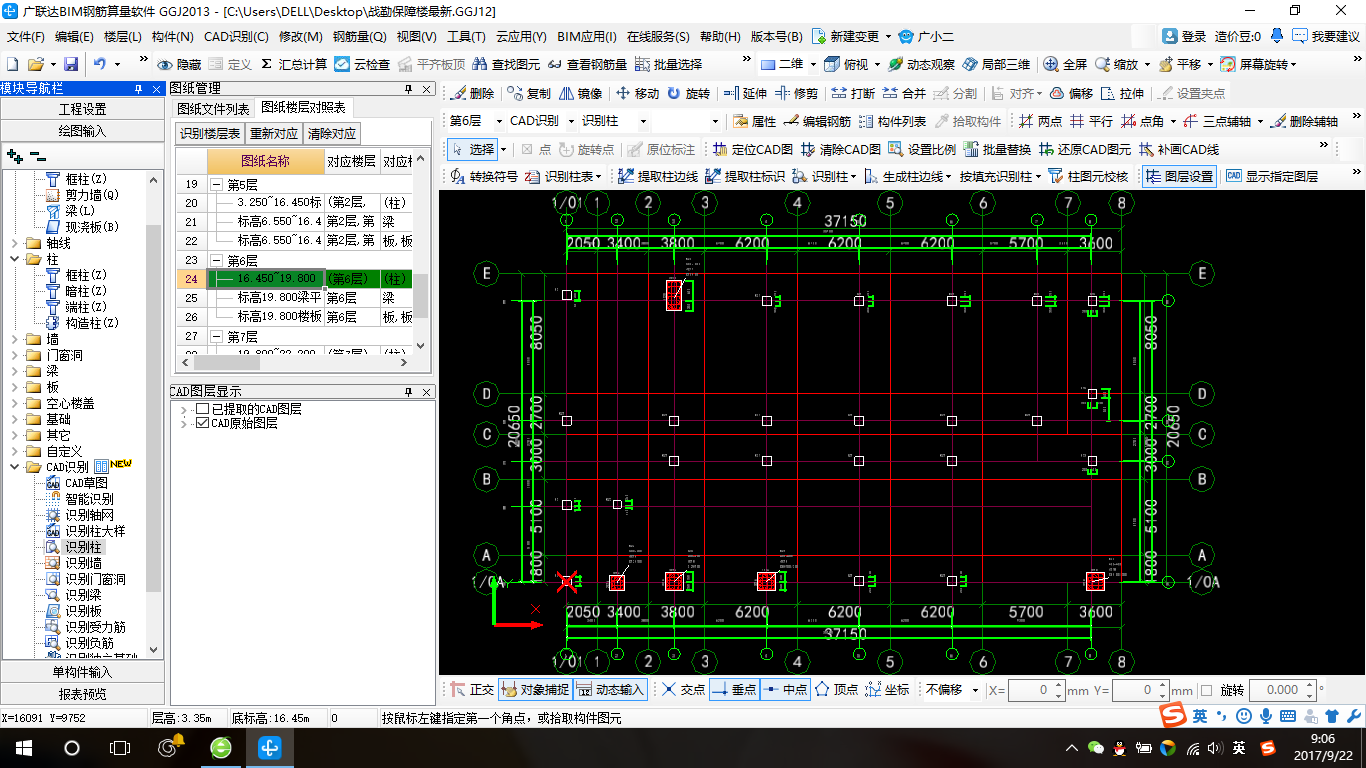Open the BIM应用(I) menu
The width and height of the screenshot is (1366, 768).
click(587, 36)
